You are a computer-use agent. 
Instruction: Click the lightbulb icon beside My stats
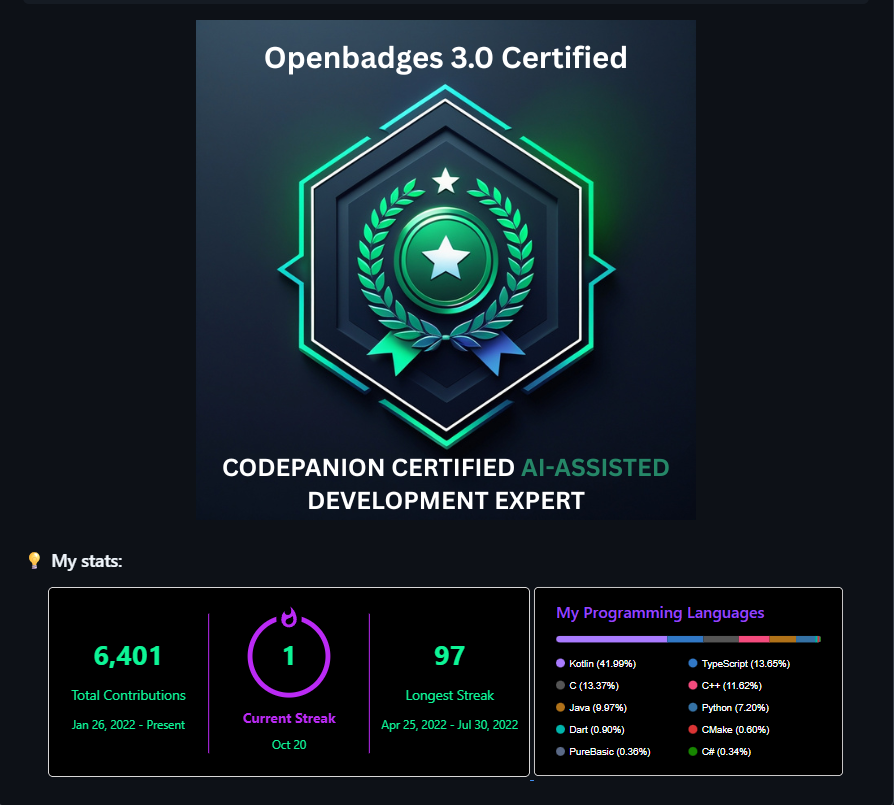36,561
